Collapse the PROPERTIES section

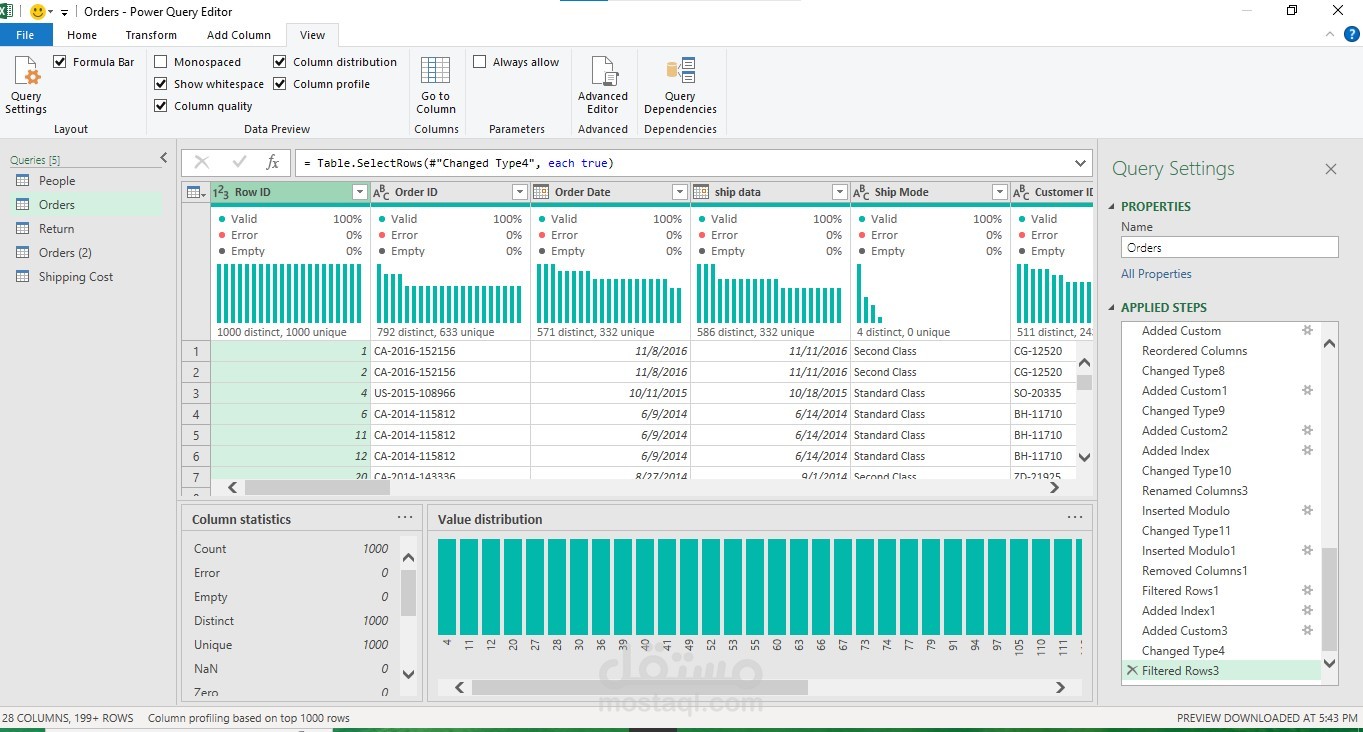(1112, 207)
